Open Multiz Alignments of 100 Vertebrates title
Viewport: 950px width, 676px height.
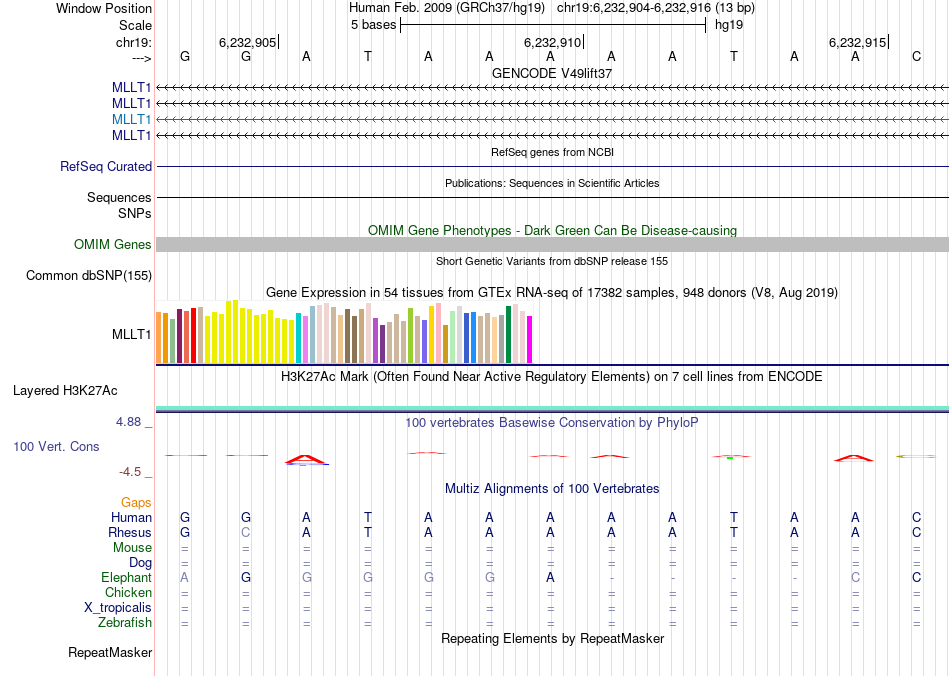coord(552,489)
